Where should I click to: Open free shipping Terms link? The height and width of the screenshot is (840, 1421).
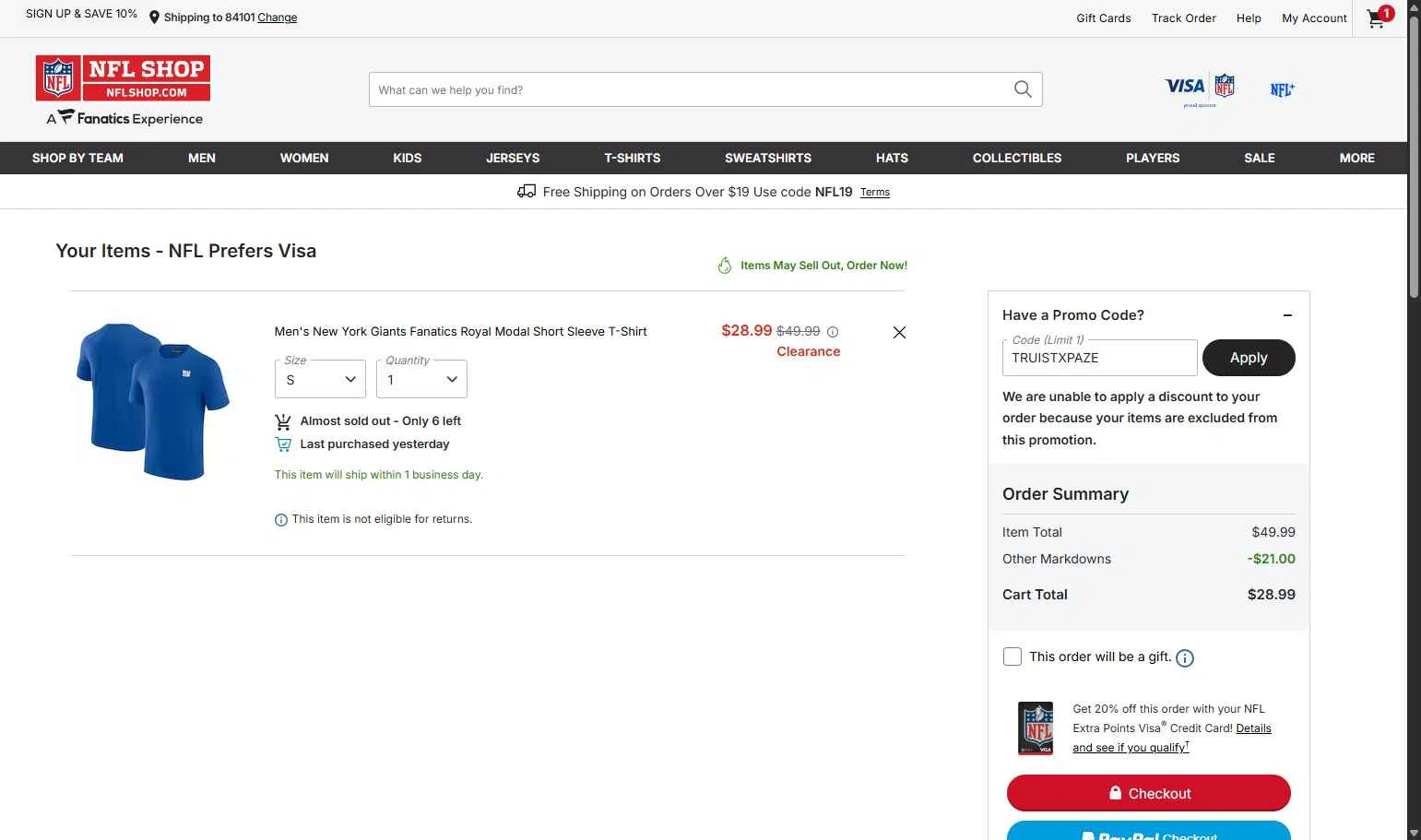(x=875, y=193)
